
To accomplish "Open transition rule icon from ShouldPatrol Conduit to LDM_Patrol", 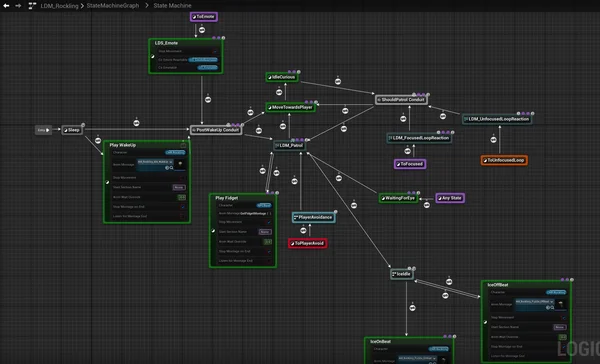I will click(x=344, y=129).
